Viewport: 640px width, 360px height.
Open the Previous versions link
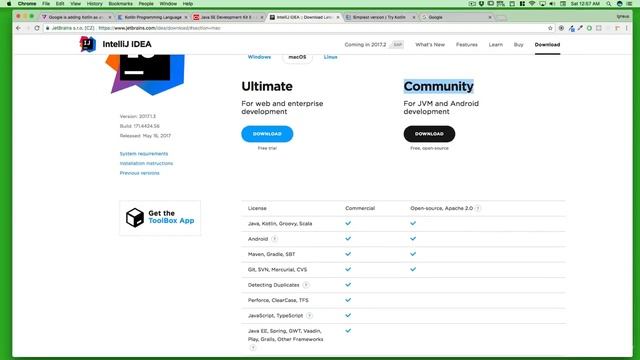click(140, 173)
